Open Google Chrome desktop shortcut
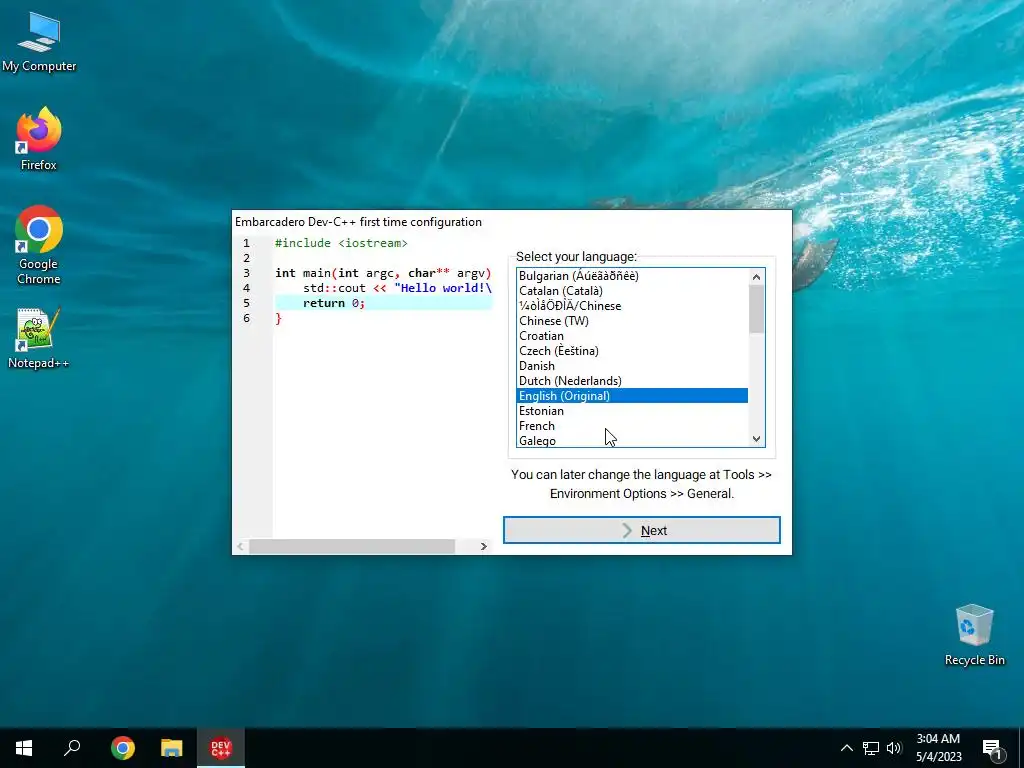 39,245
